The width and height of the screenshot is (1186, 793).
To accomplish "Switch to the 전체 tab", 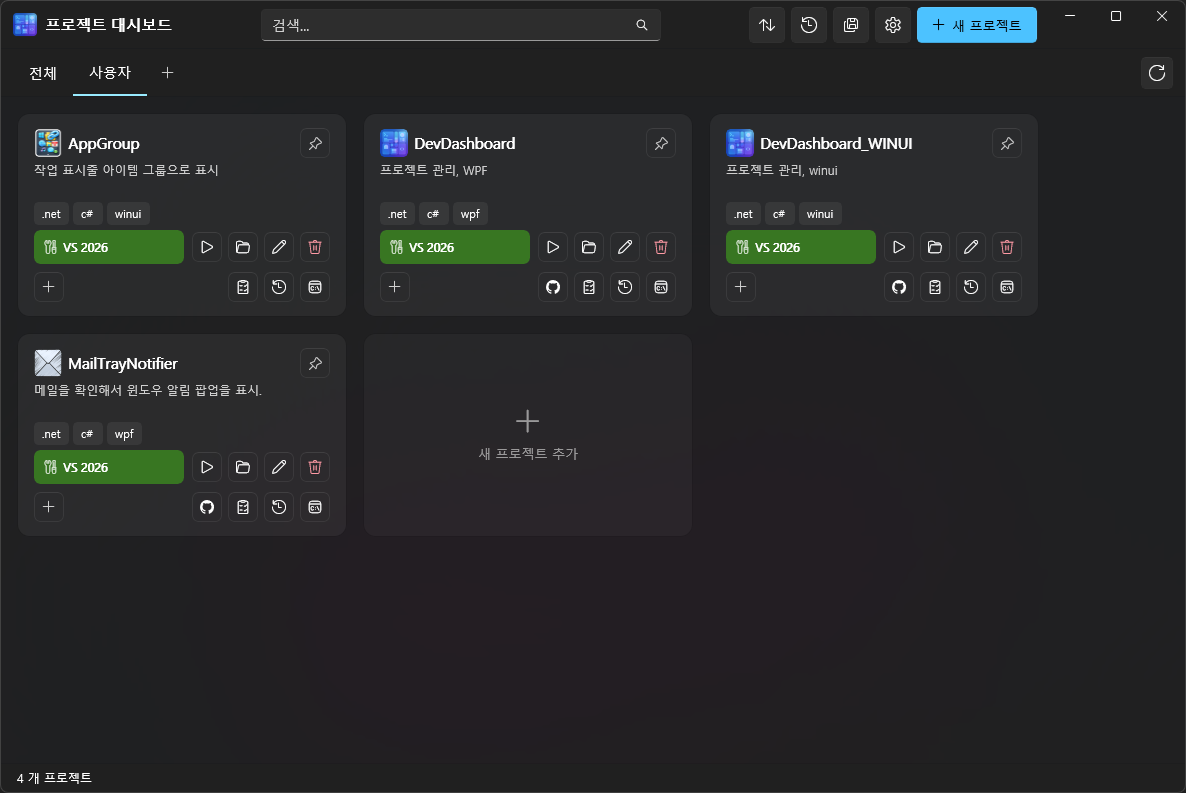I will pos(43,73).
